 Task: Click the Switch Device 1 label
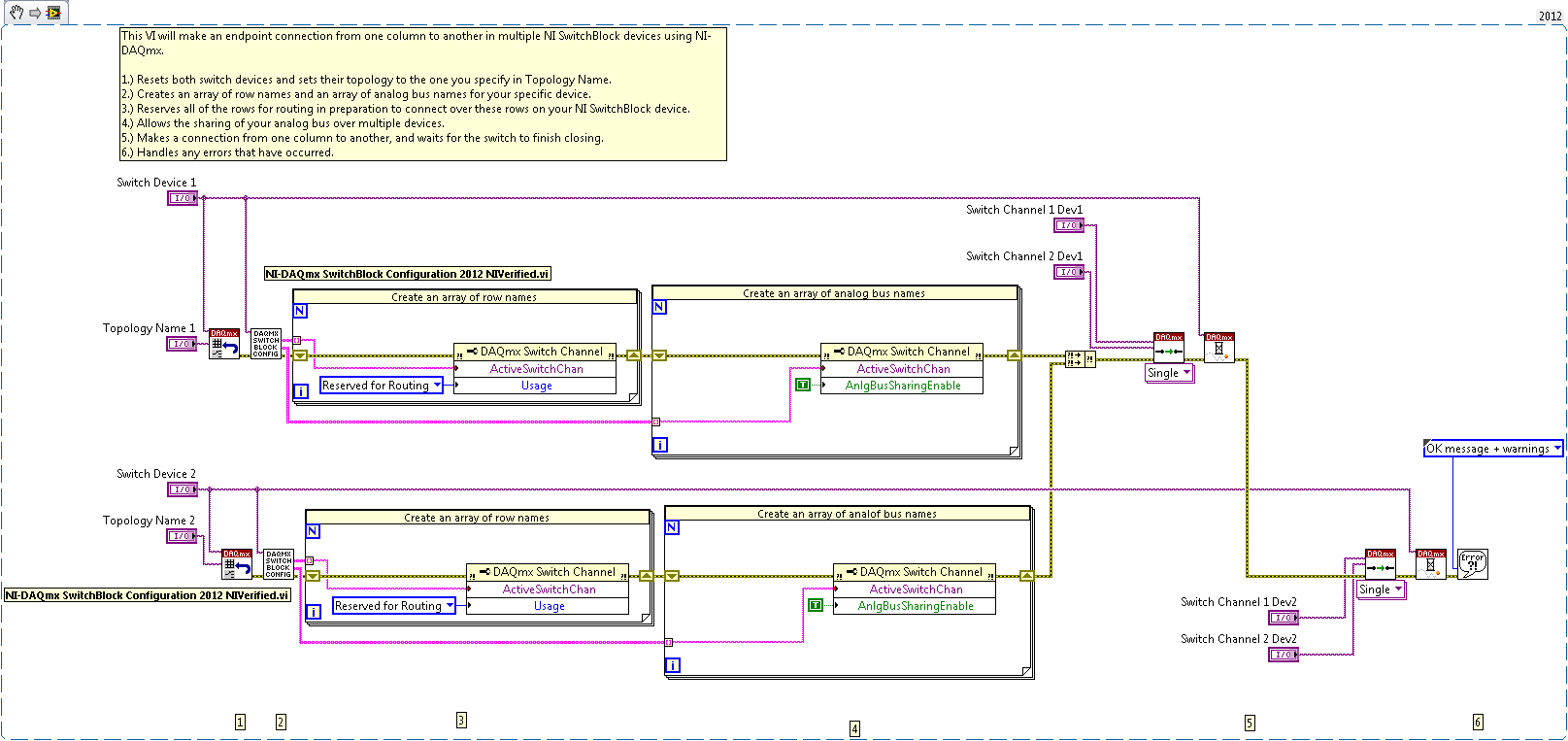(156, 183)
